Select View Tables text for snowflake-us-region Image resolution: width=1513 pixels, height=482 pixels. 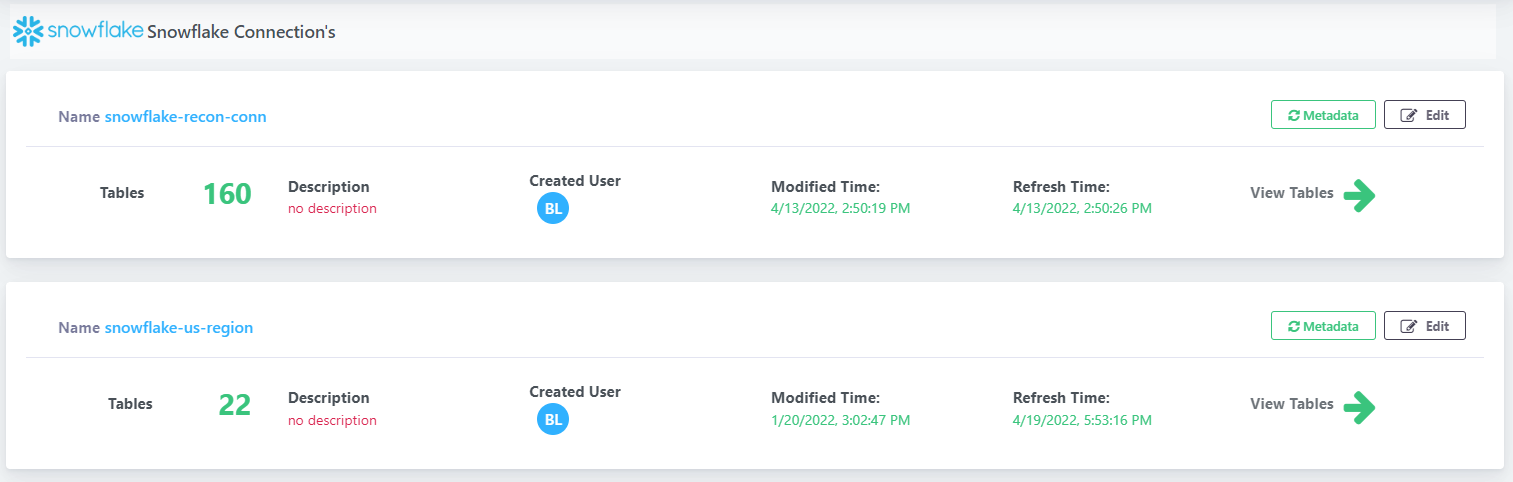[1291, 404]
